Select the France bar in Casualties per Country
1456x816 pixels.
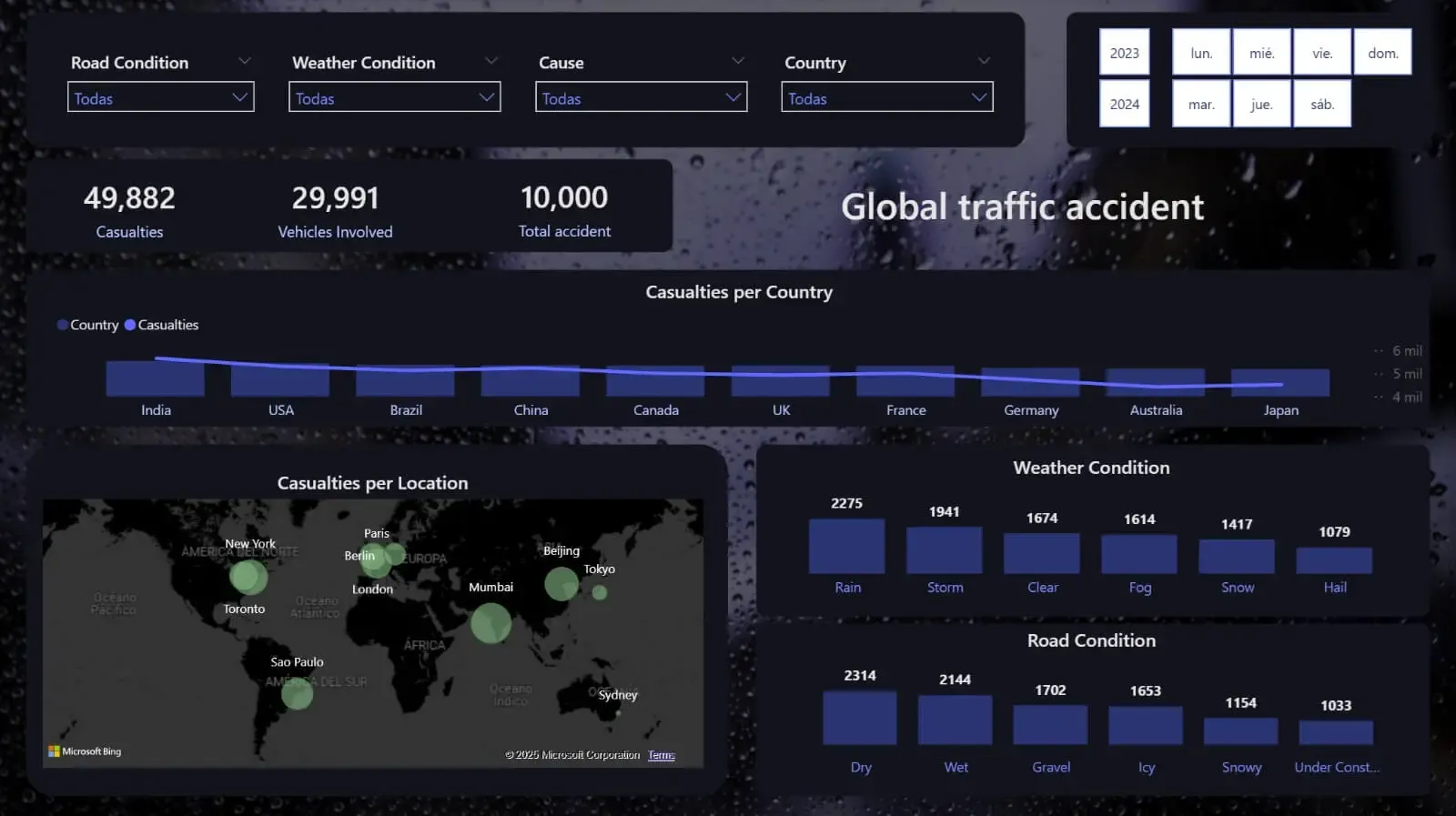tap(905, 381)
